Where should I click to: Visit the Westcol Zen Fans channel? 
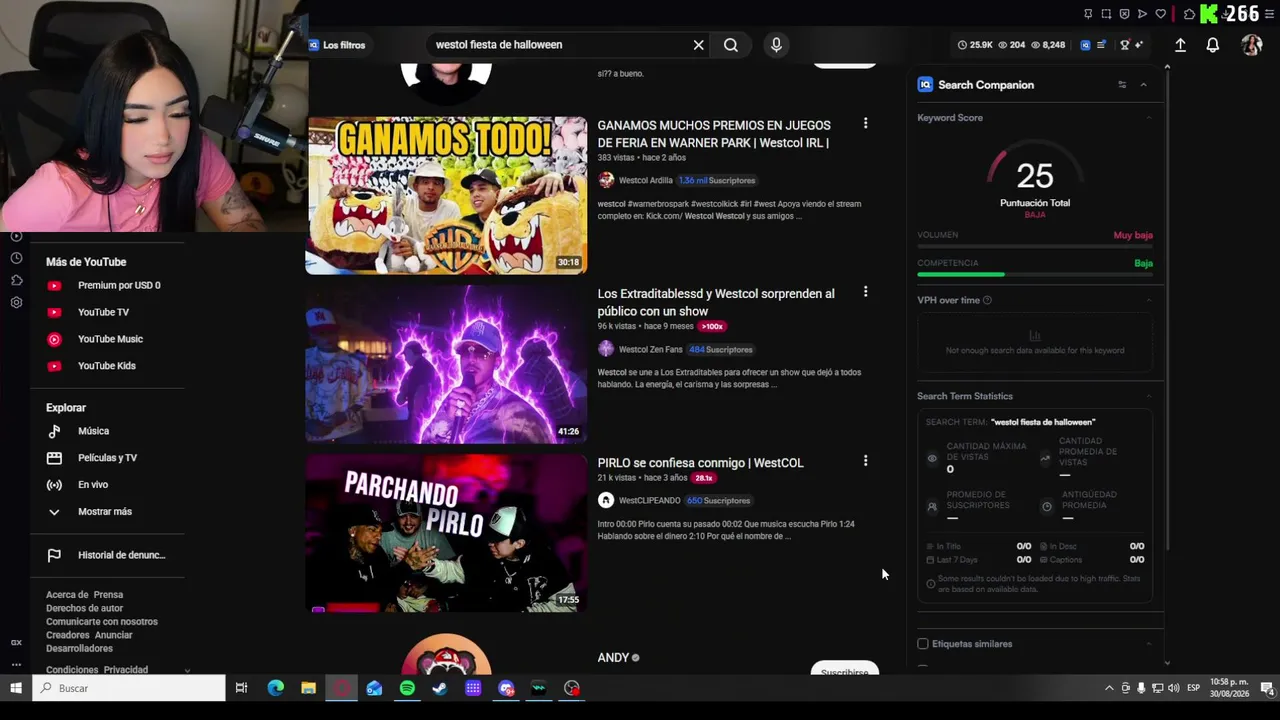(650, 349)
